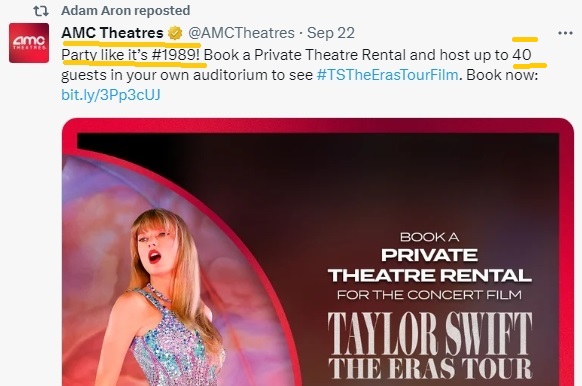Click the gold verified badge
Screen dimensions: 582x386
tap(175, 33)
